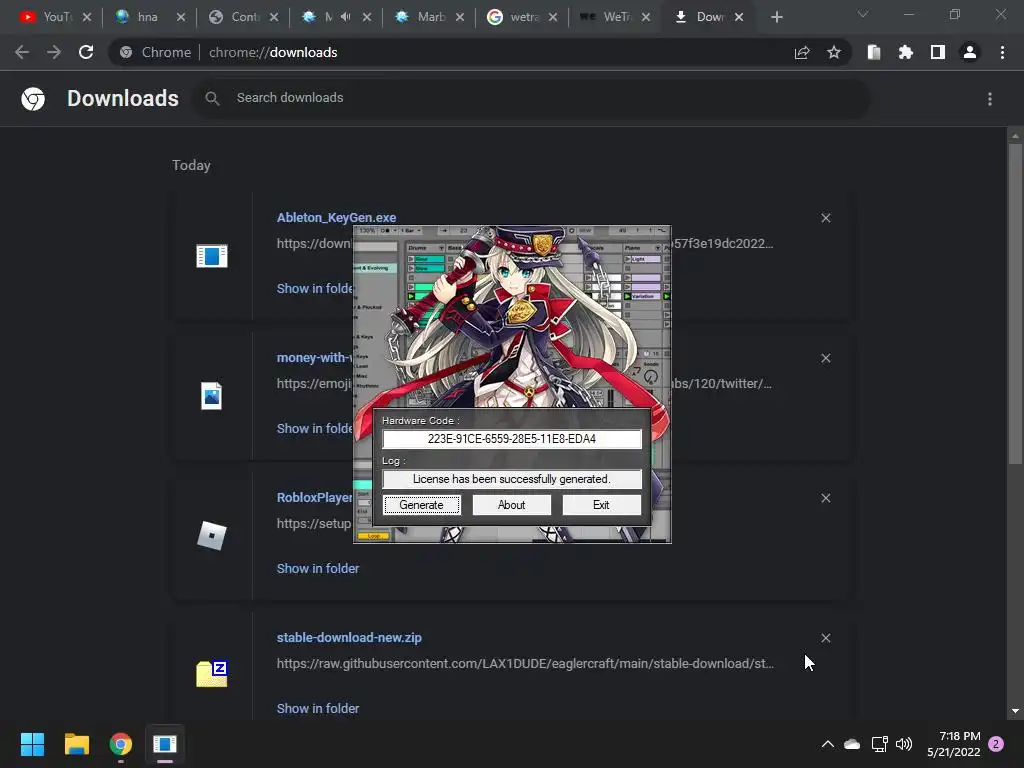Select the Hardware Code text field

(x=511, y=439)
